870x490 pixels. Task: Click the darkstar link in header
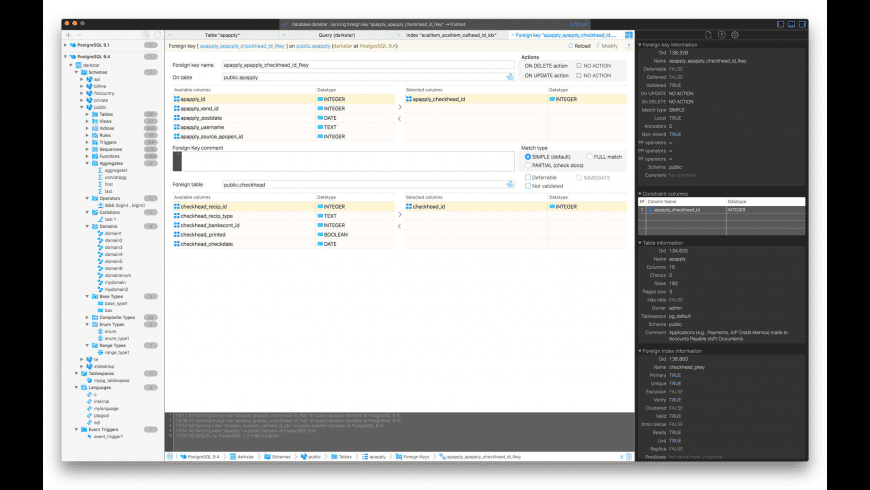pyautogui.click(x=342, y=46)
